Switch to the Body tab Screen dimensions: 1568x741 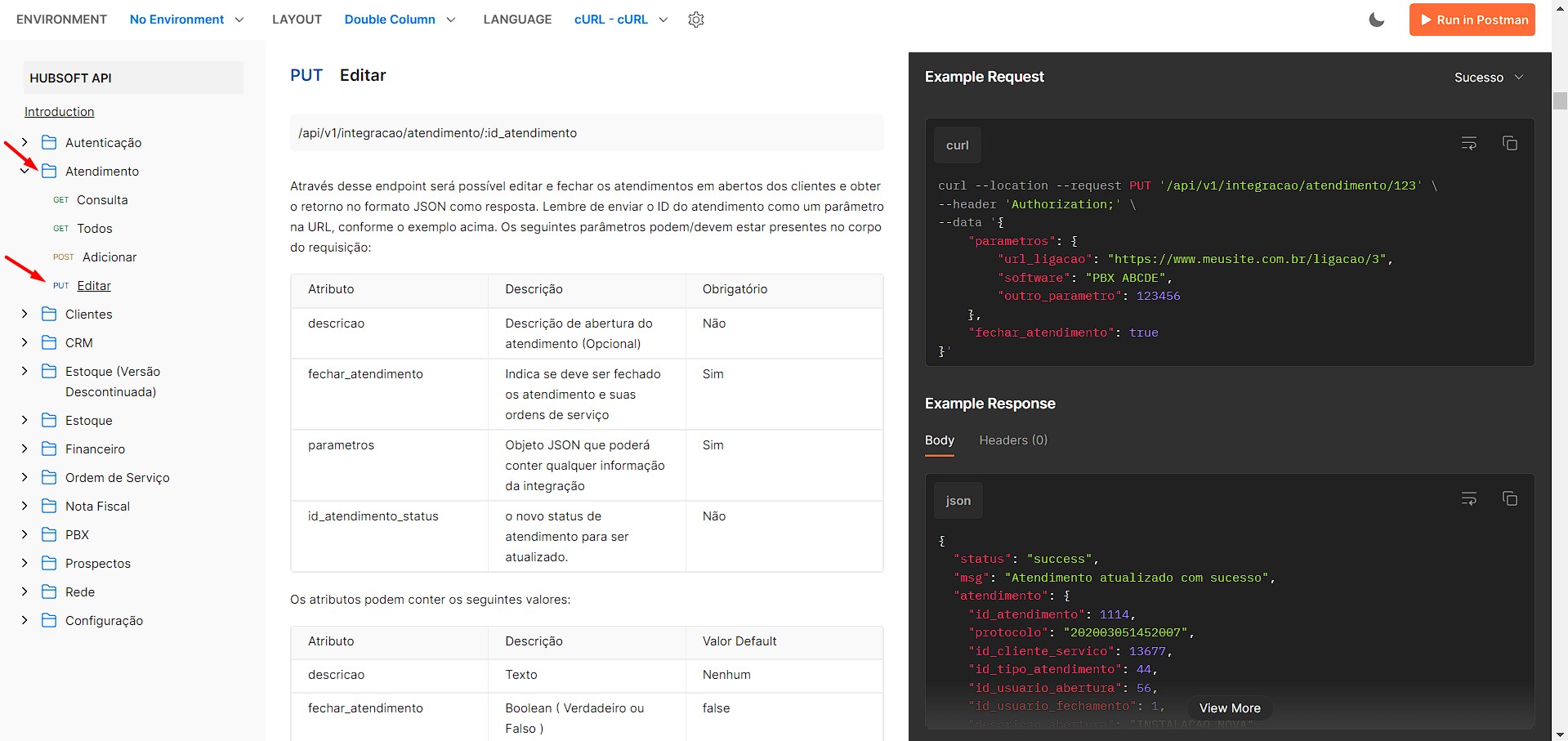click(x=940, y=440)
